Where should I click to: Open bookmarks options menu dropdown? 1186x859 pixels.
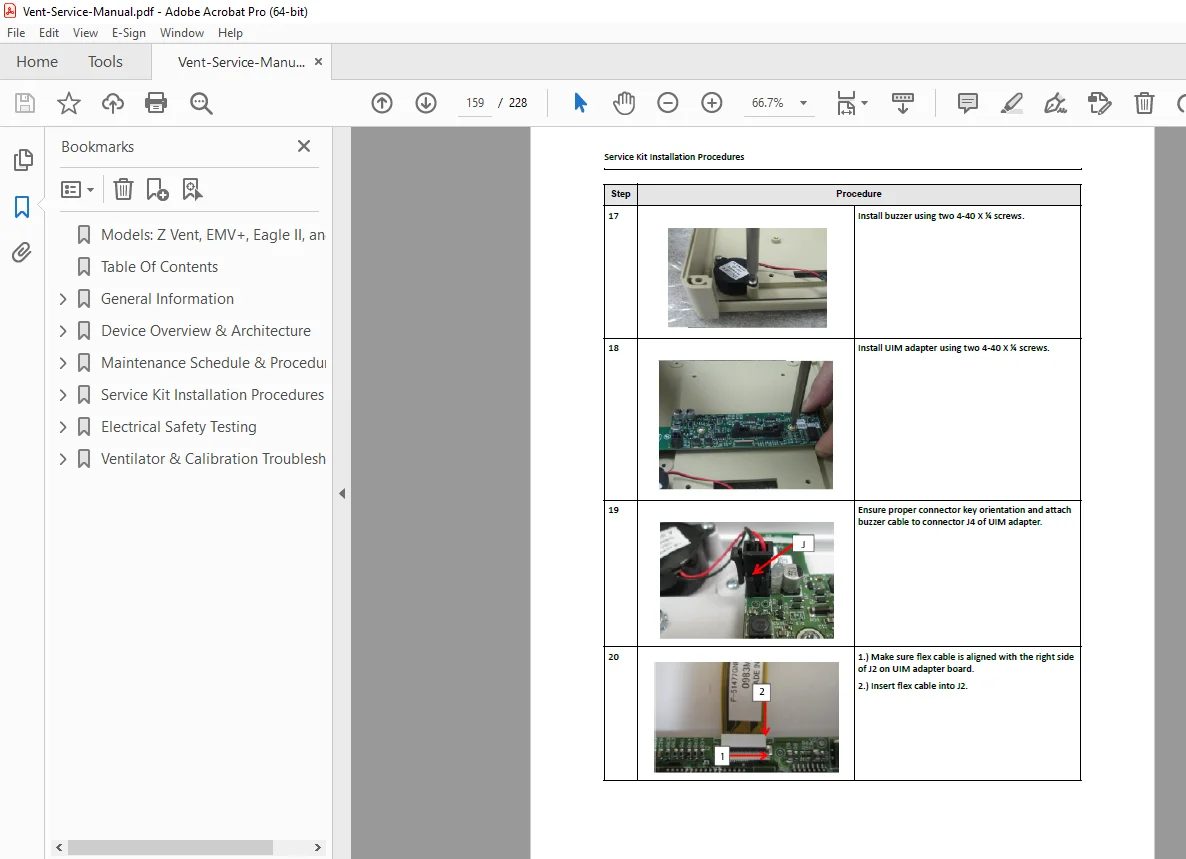pyautogui.click(x=77, y=189)
